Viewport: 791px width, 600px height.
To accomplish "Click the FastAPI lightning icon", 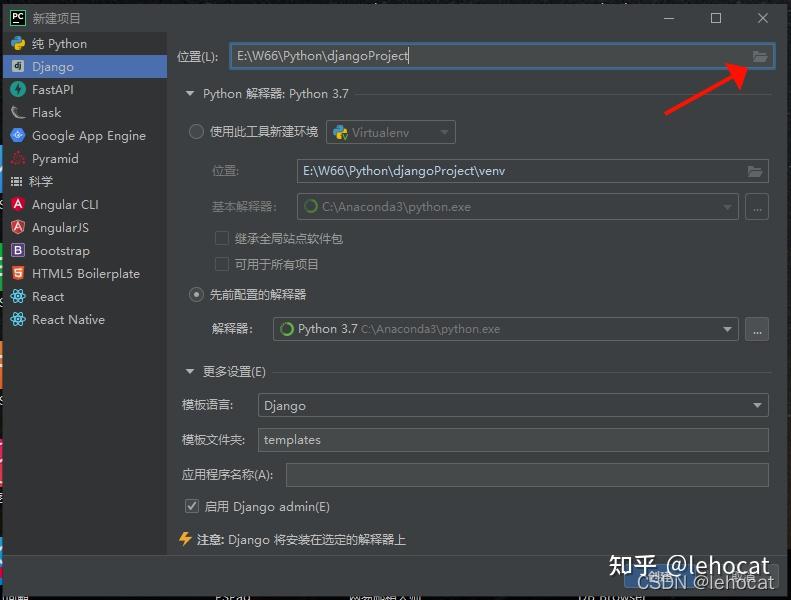I will [x=18, y=89].
